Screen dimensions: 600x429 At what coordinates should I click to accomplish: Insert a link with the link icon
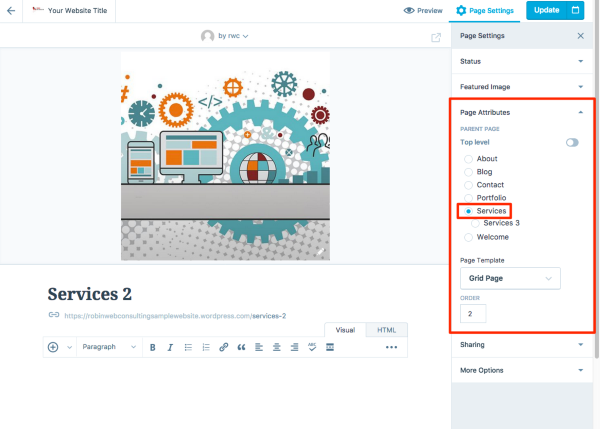(x=222, y=347)
